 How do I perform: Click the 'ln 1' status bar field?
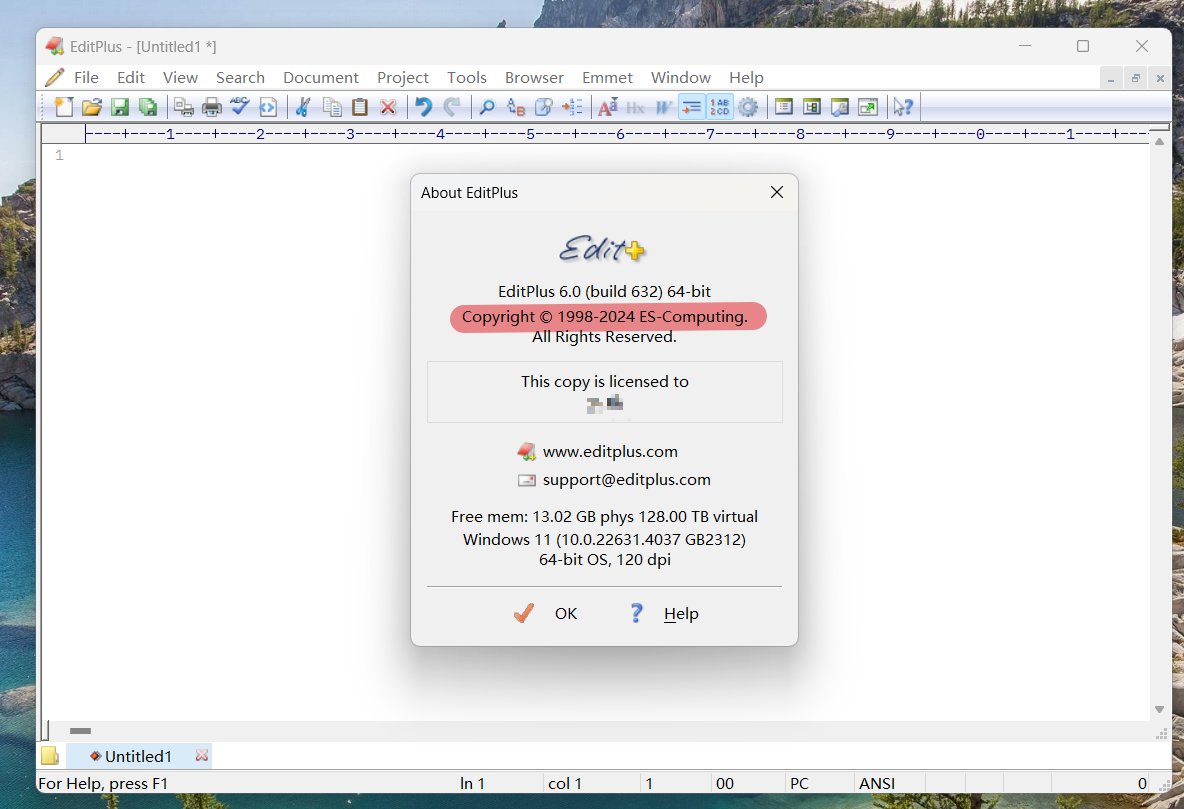click(x=472, y=783)
